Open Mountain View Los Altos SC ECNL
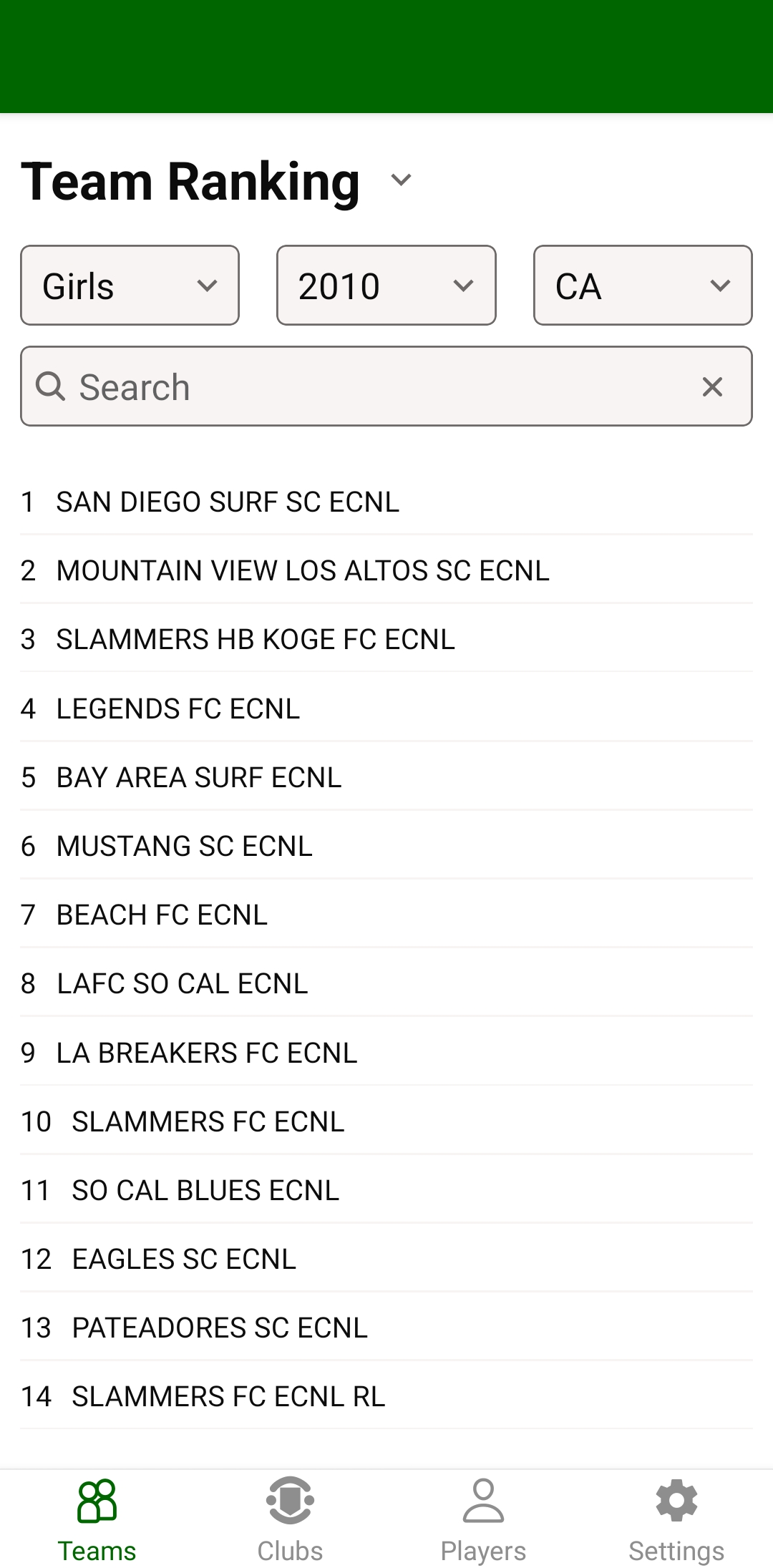Screen dimensions: 773x1568 (x=303, y=570)
